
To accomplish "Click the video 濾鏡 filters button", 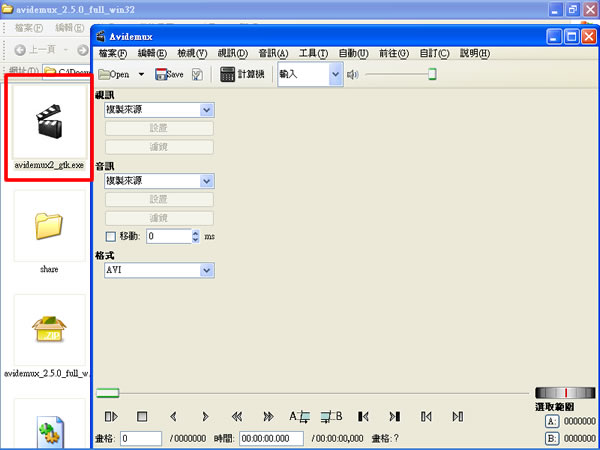I will coord(159,147).
